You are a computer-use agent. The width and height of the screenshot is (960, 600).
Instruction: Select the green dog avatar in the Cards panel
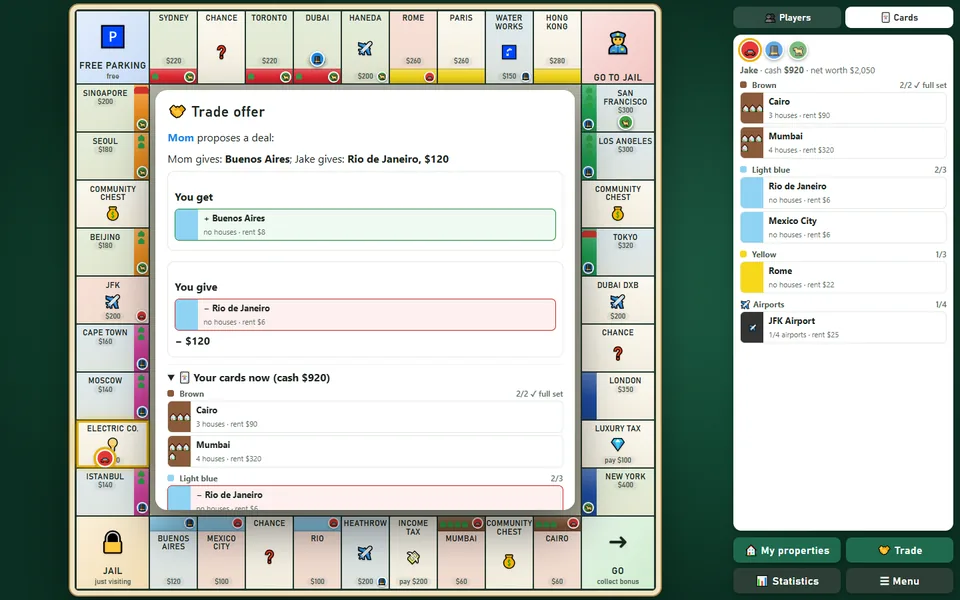(798, 50)
